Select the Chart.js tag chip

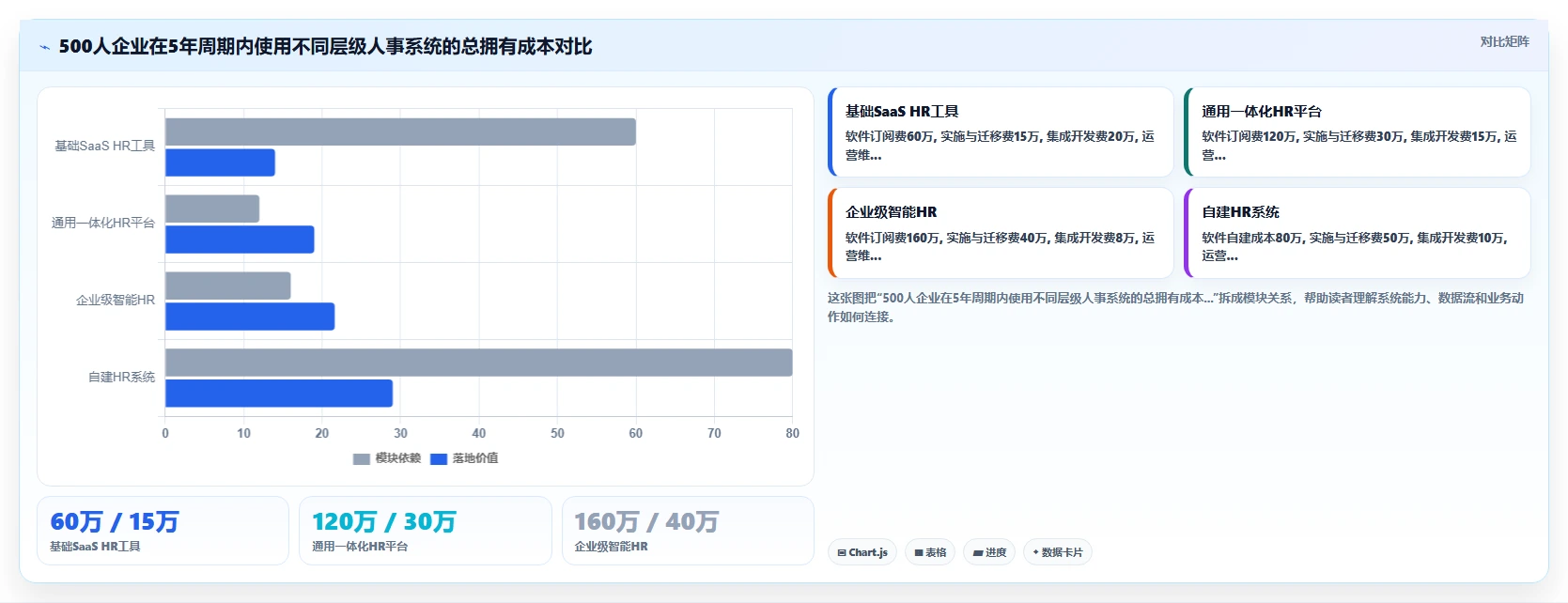(x=862, y=552)
